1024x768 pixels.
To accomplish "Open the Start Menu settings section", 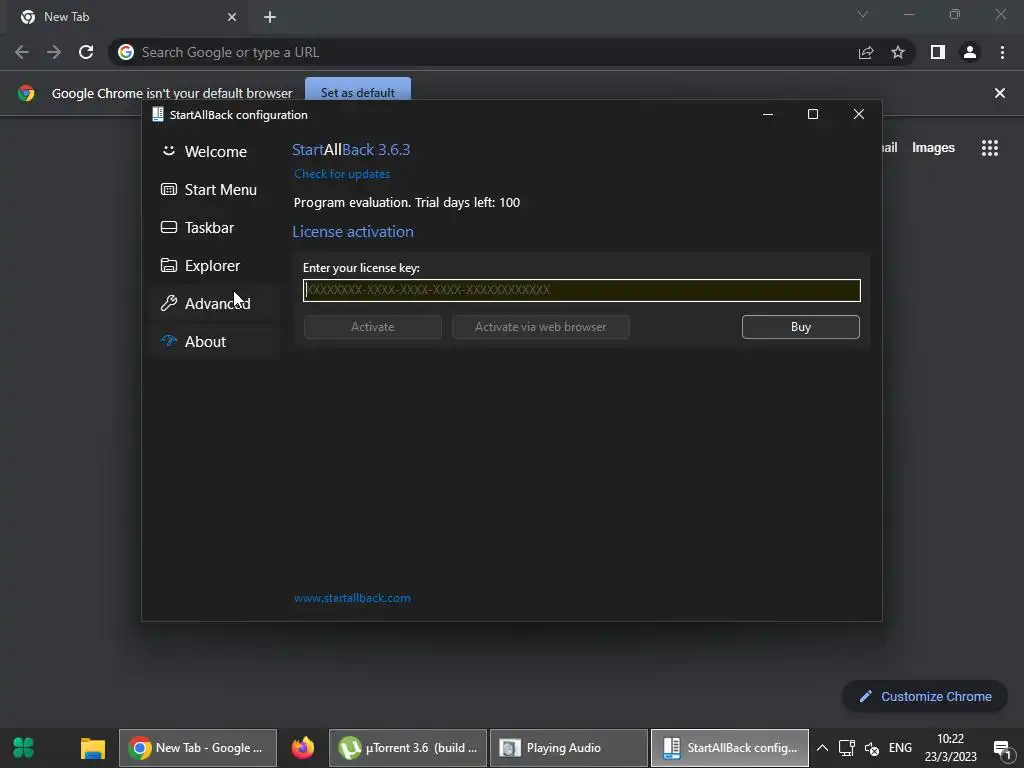I will click(216, 189).
